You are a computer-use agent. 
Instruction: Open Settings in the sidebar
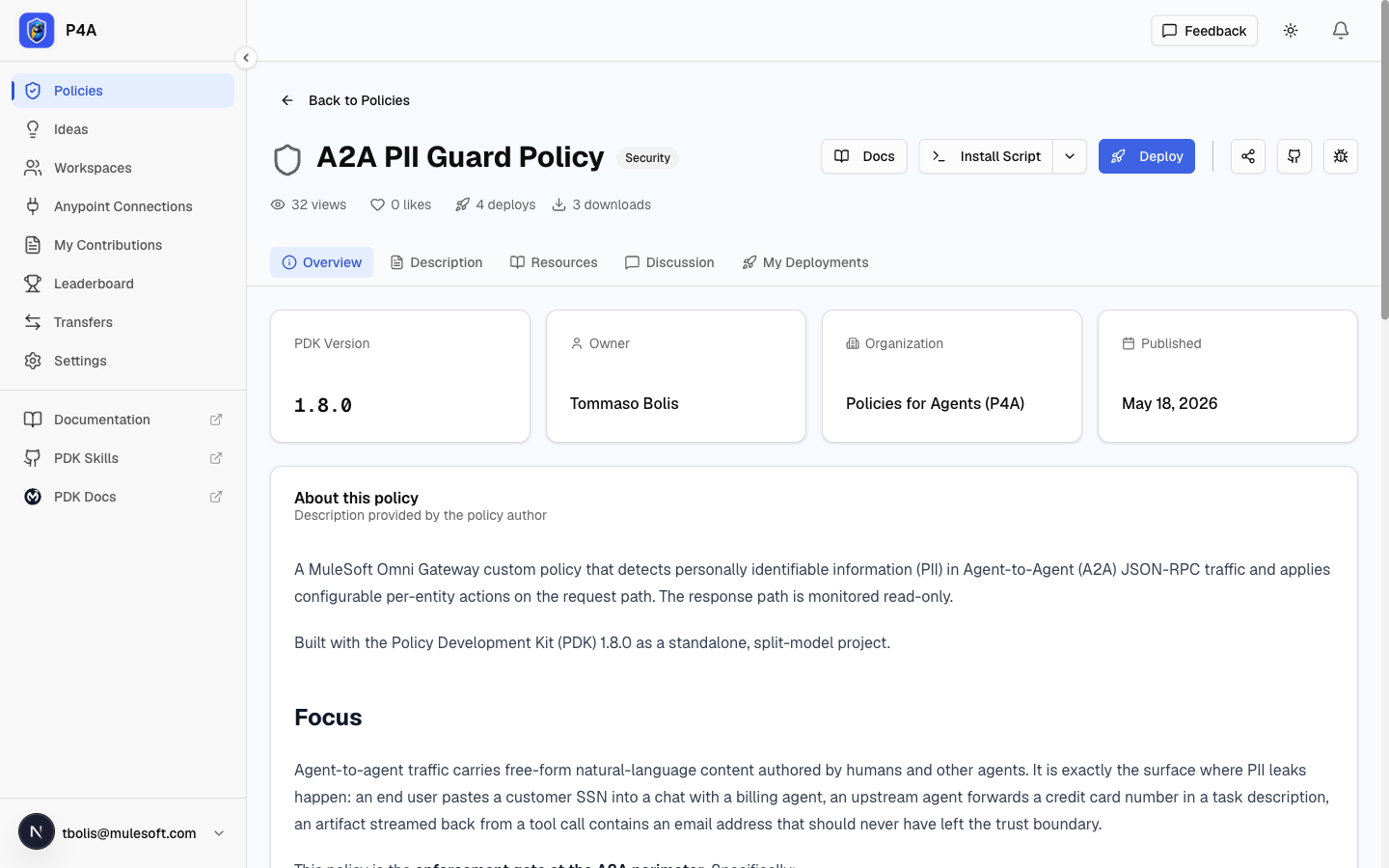click(123, 361)
